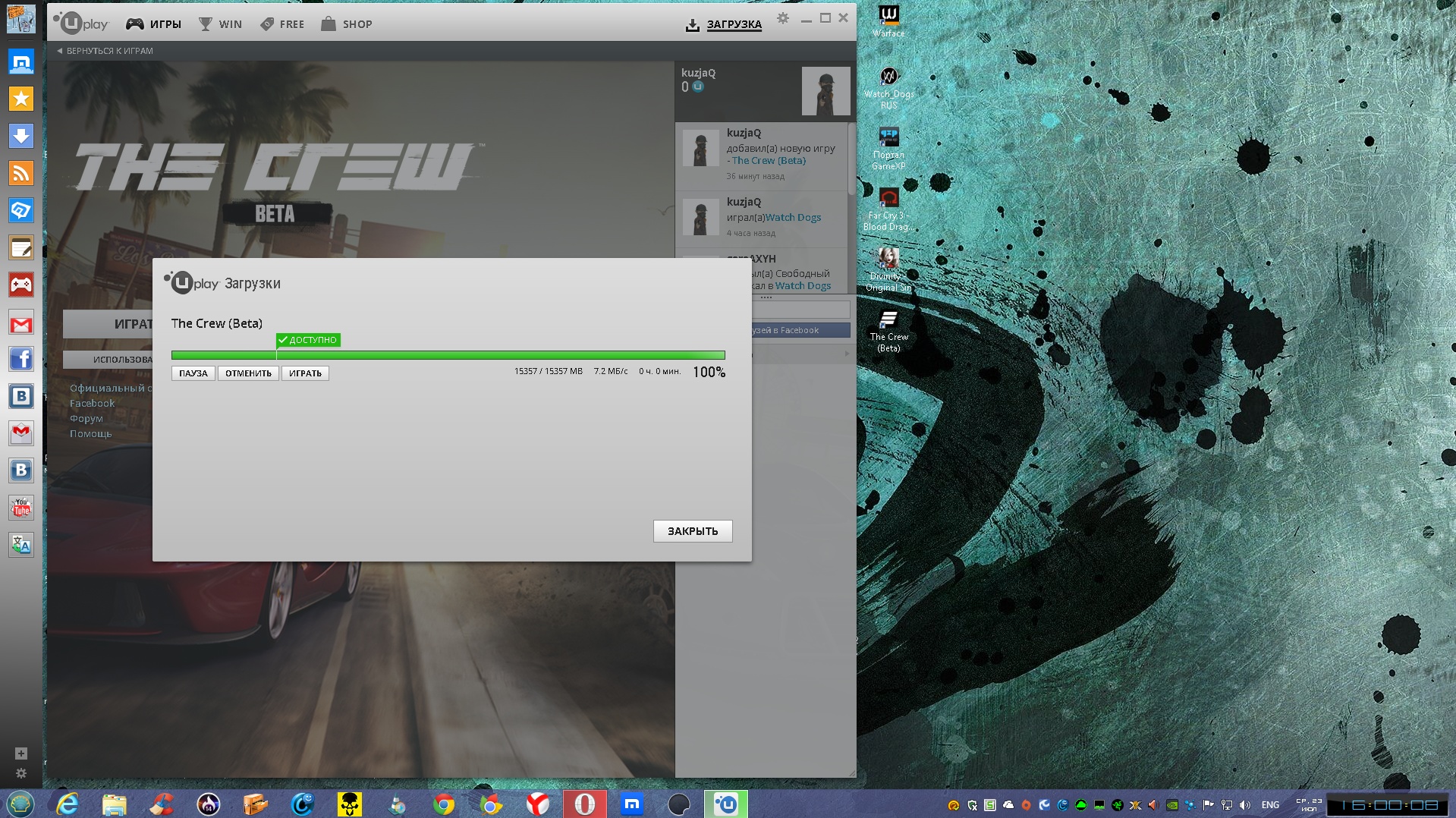Click the sidebar plus add icon
Screen dimensions: 1456x818
click(x=21, y=754)
